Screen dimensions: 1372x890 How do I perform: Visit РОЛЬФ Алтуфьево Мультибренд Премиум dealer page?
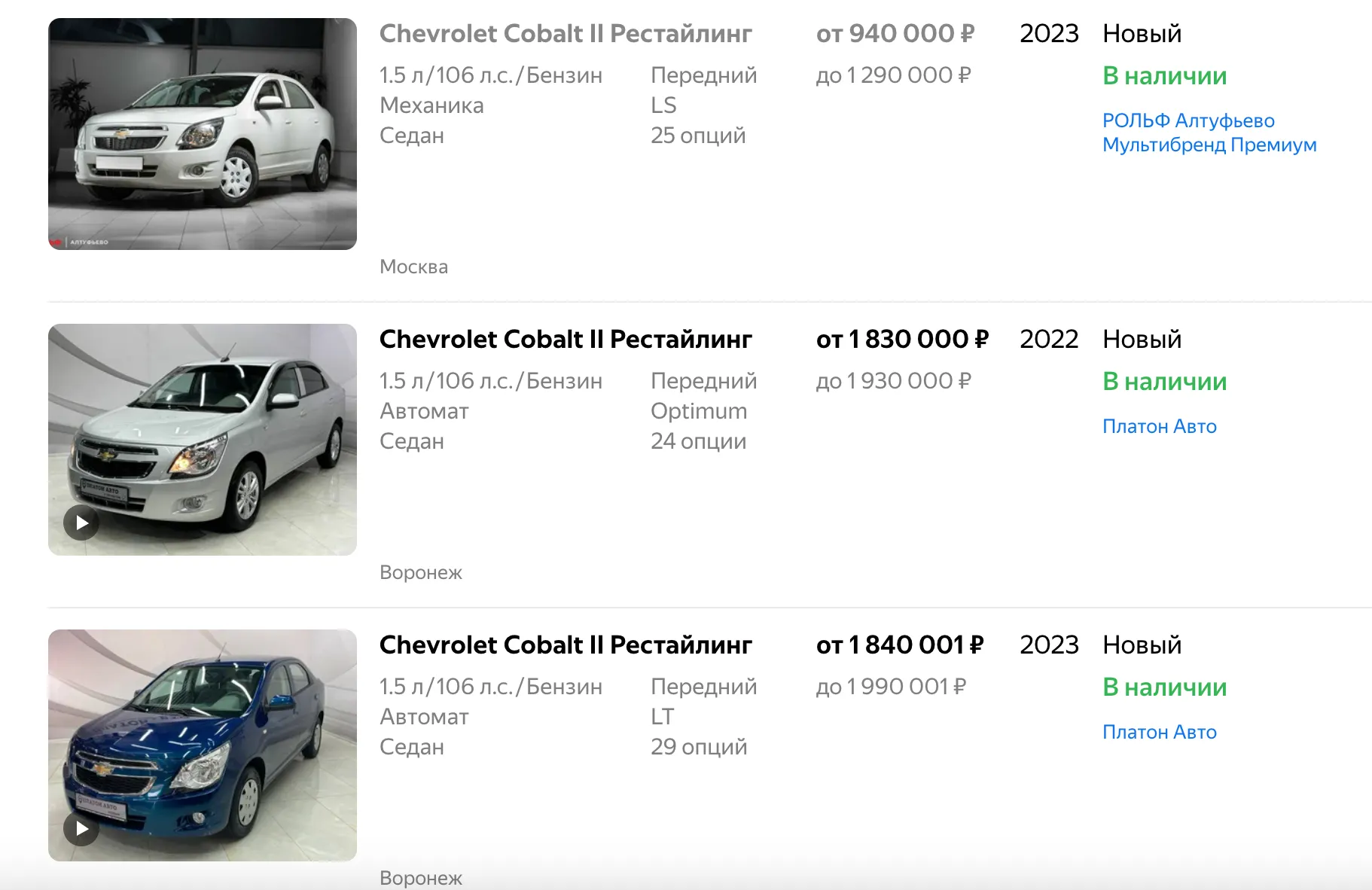pyautogui.click(x=1209, y=133)
